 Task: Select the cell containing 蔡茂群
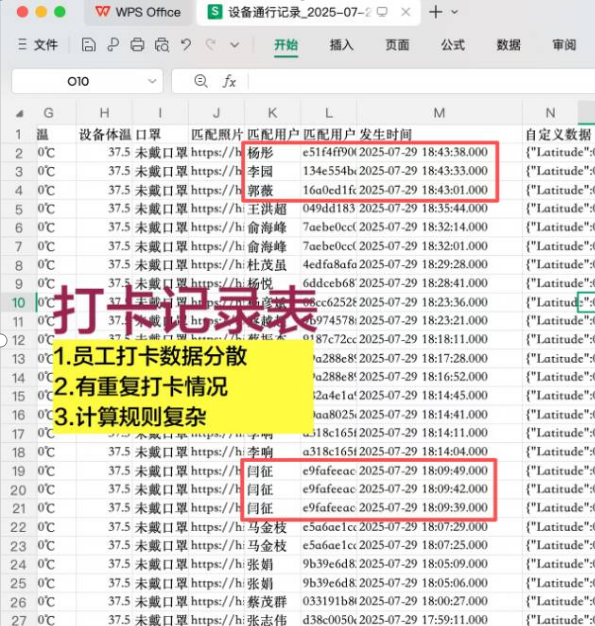(272, 602)
